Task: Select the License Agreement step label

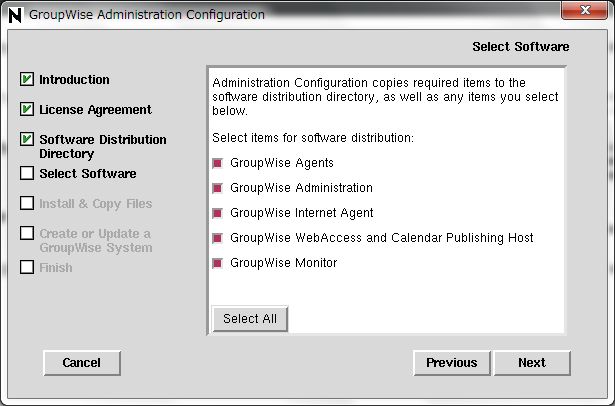Action: point(95,110)
